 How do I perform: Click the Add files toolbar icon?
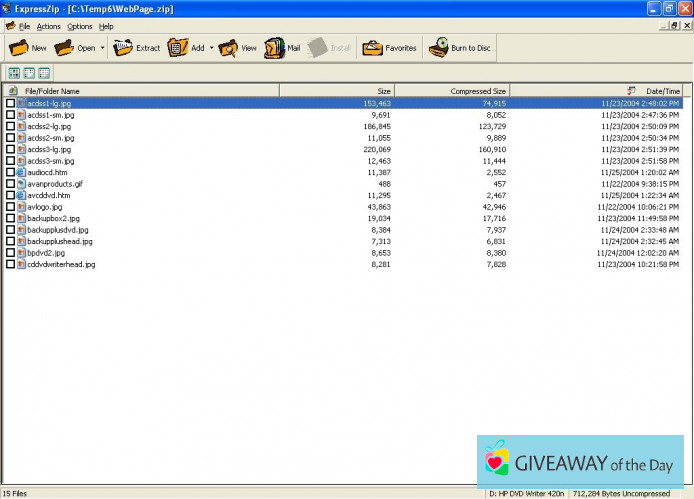coord(178,48)
